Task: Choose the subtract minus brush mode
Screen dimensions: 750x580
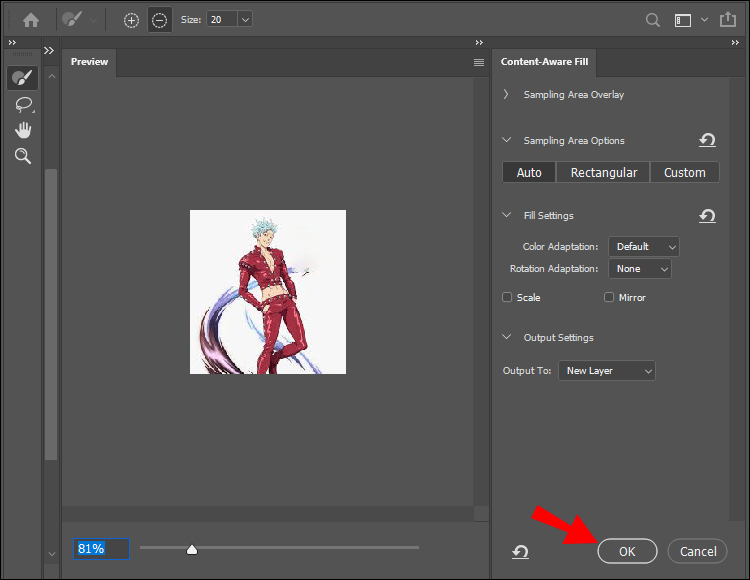Action: click(159, 19)
